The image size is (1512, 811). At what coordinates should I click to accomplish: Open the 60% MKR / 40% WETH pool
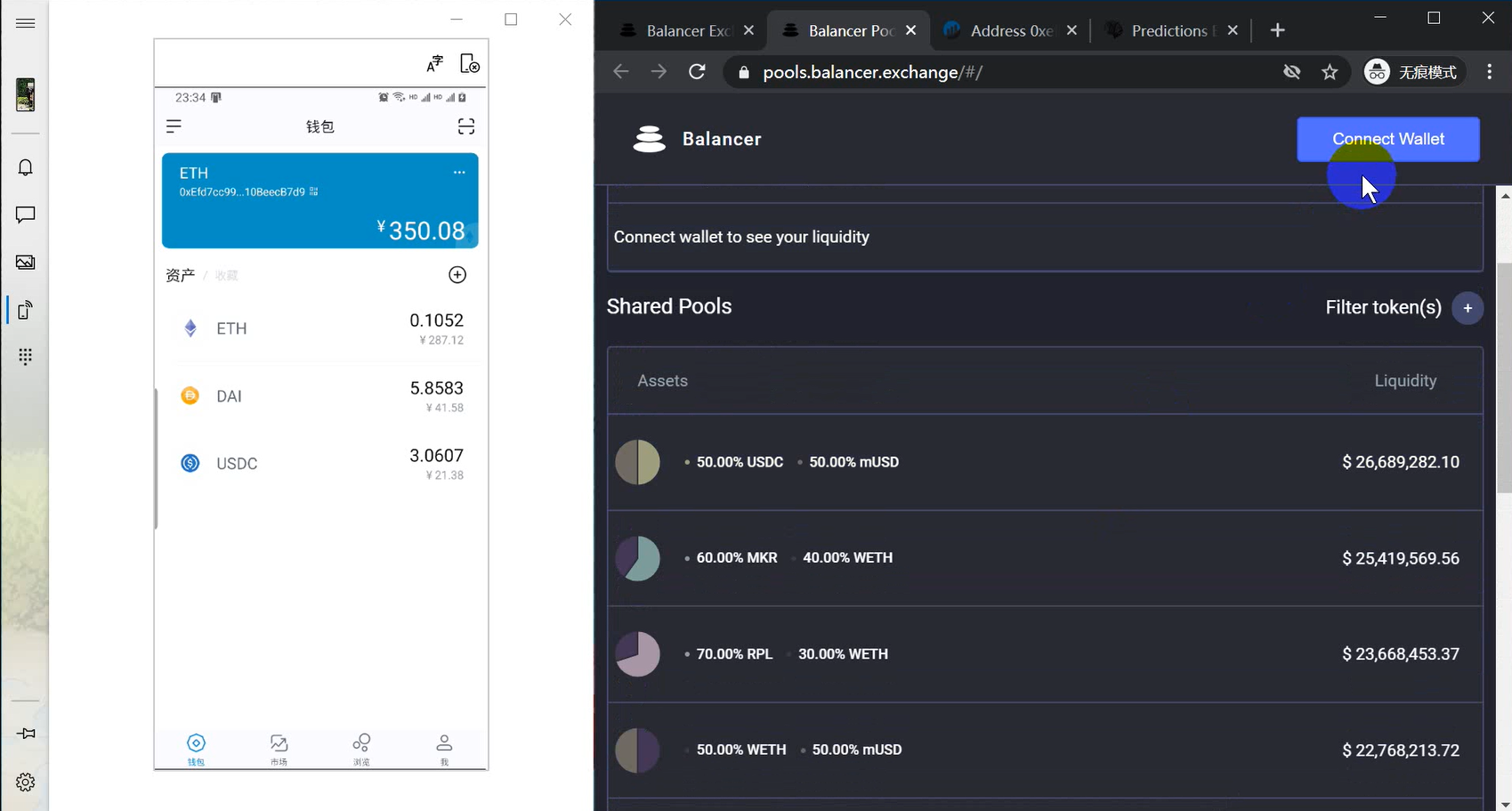tap(1046, 558)
